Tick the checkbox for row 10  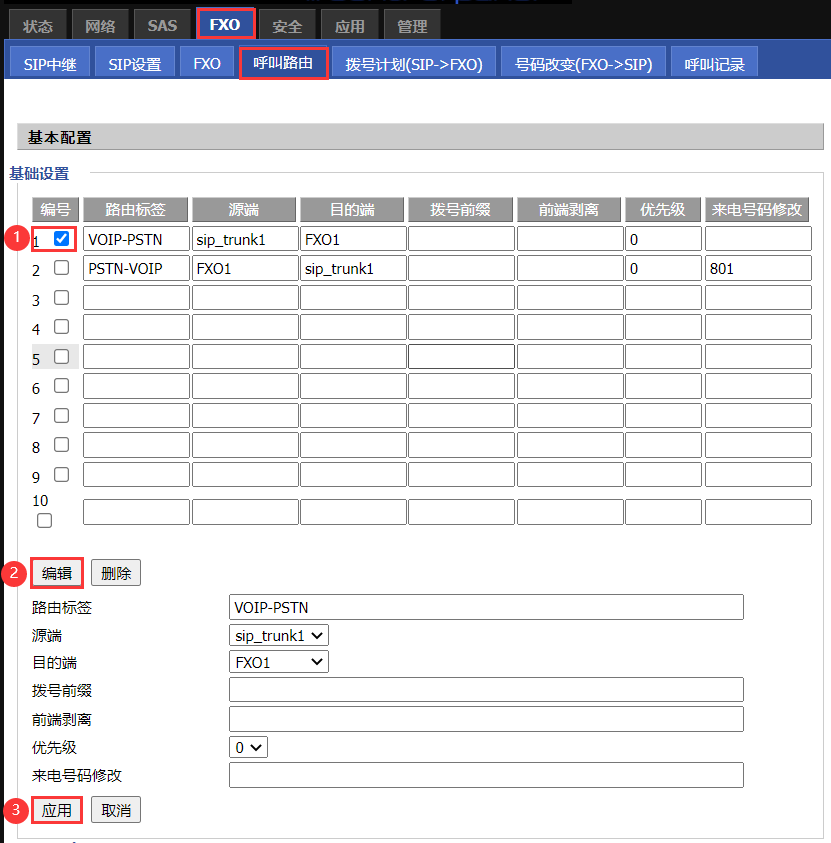(x=44, y=520)
